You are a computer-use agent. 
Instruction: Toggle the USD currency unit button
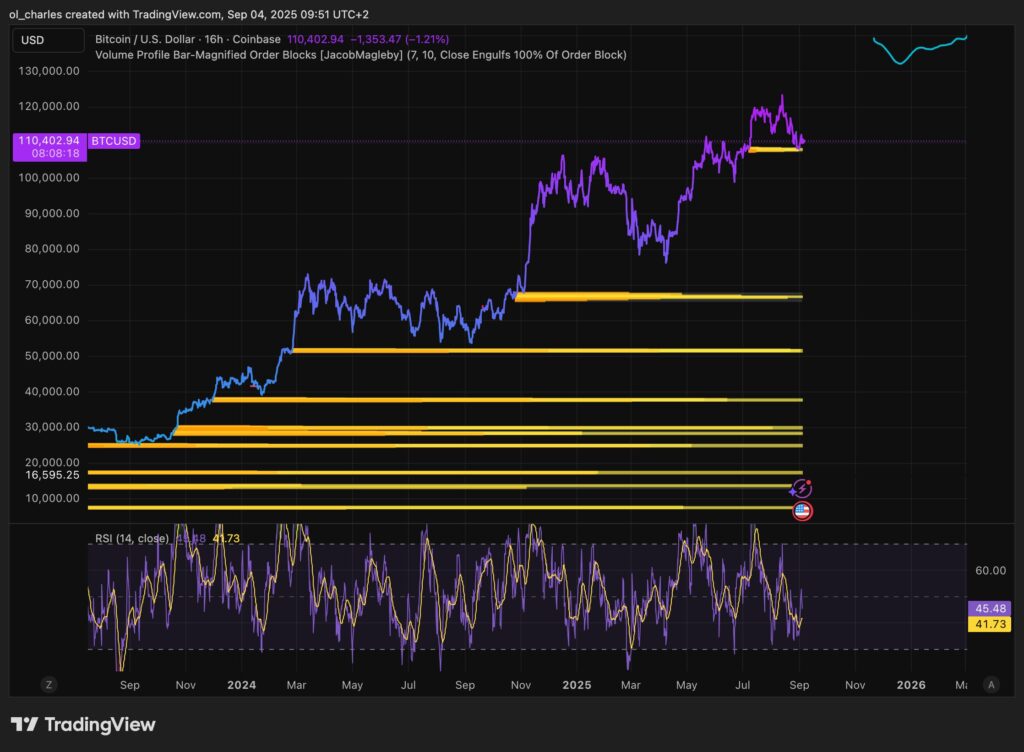click(45, 40)
